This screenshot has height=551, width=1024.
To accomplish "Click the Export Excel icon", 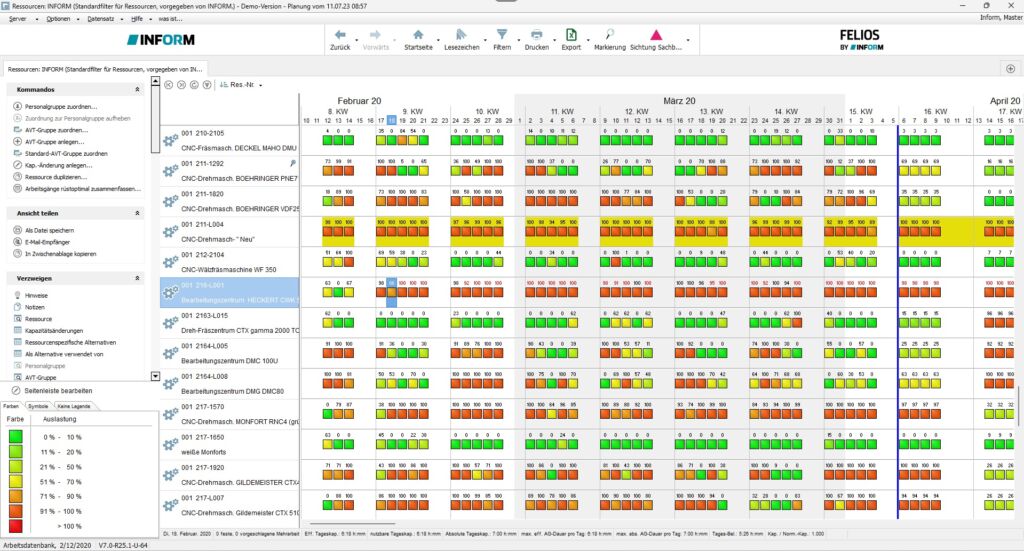I will click(x=571, y=34).
